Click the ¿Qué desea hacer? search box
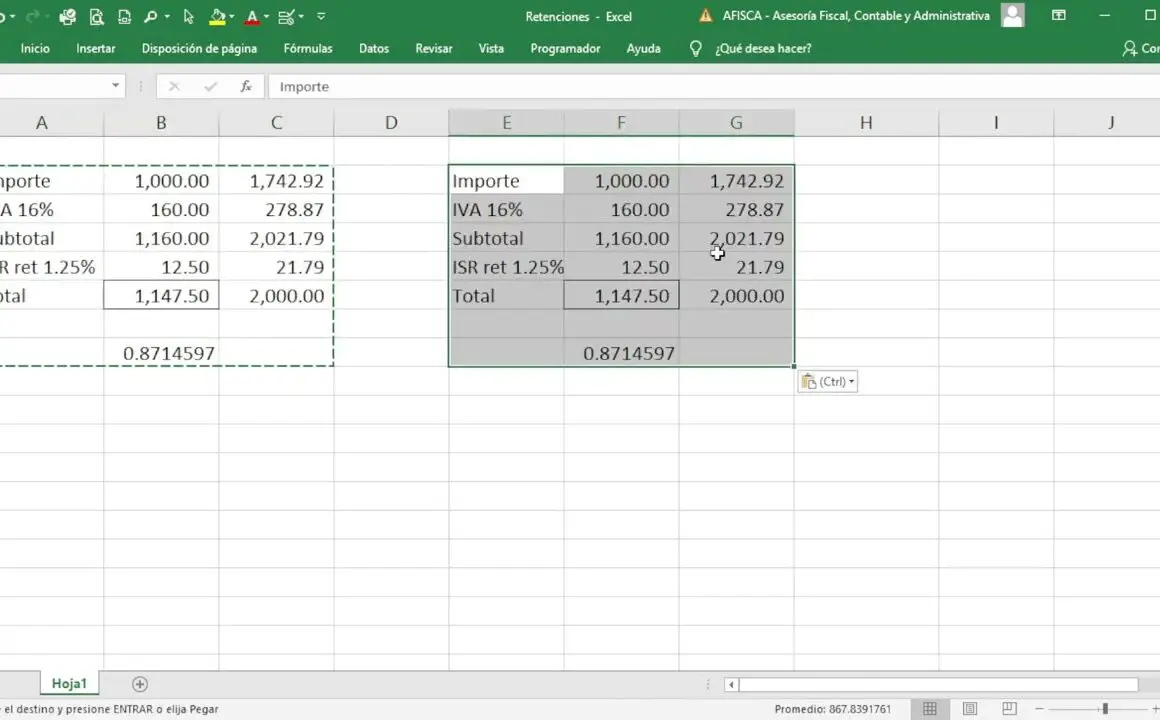 click(763, 49)
